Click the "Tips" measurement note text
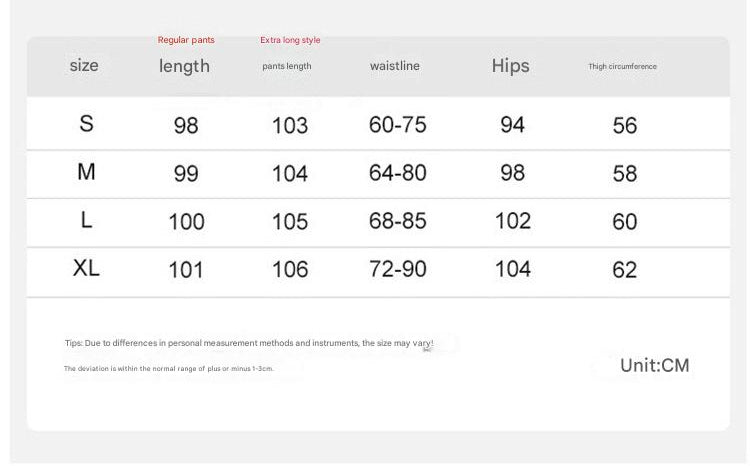The image size is (750, 466). [249, 343]
